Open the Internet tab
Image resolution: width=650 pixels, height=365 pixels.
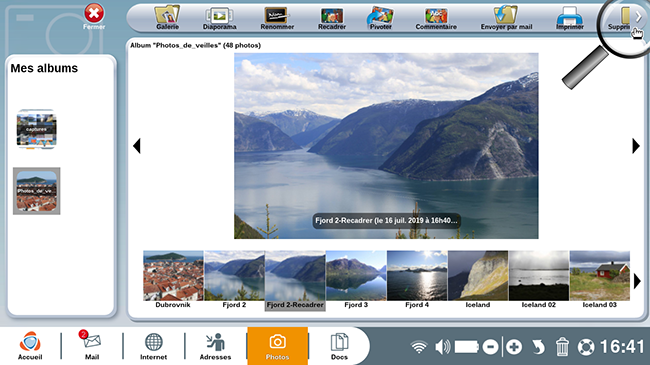(153, 346)
